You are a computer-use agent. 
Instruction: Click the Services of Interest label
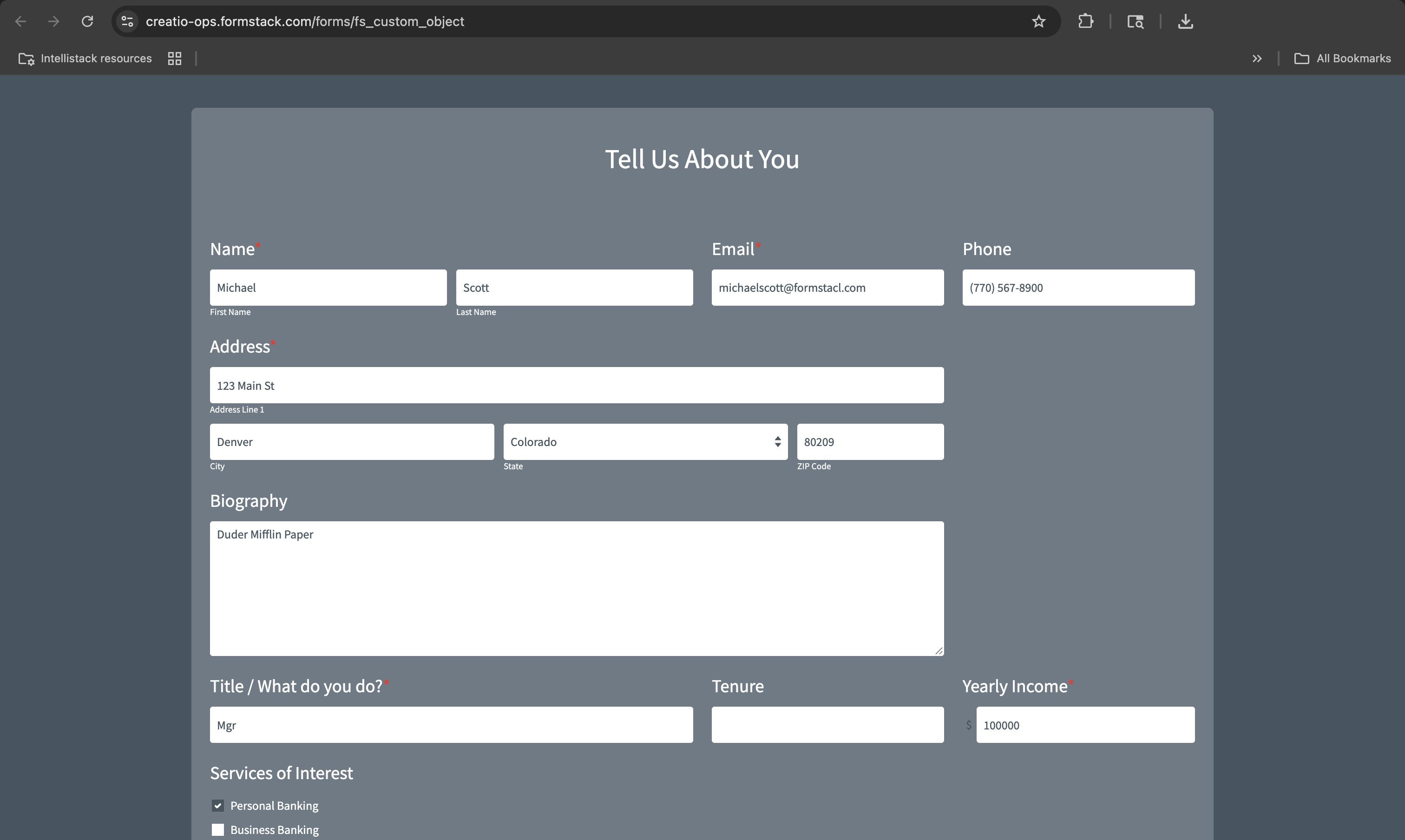pos(282,773)
